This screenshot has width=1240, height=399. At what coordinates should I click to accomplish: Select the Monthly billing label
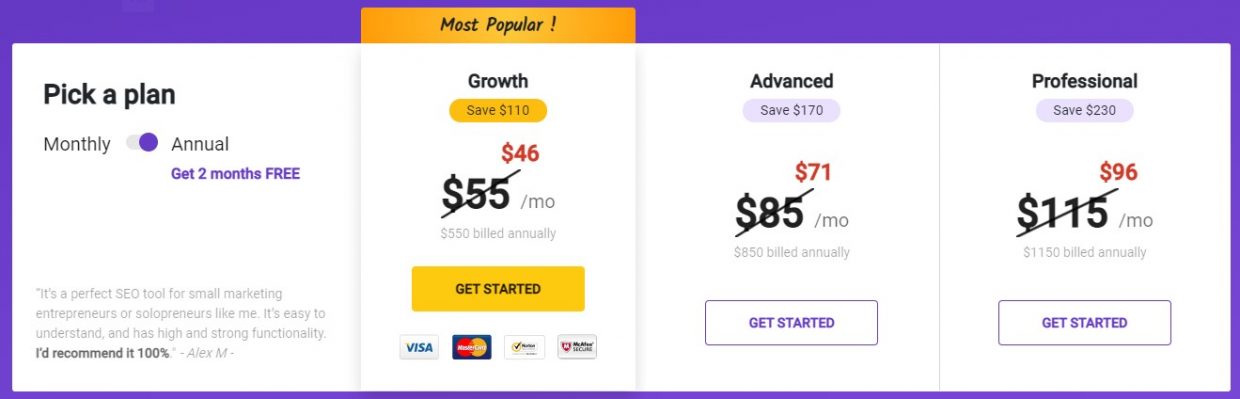click(x=77, y=144)
